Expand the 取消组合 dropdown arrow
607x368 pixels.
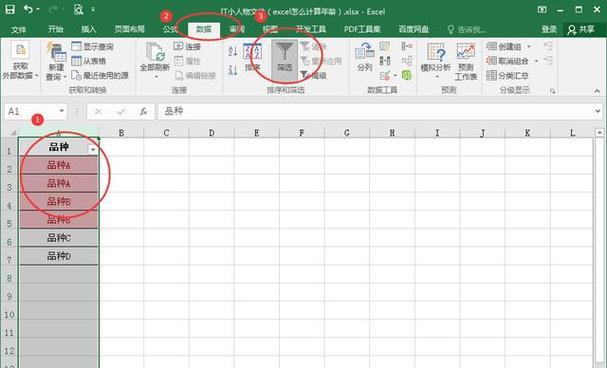point(536,61)
